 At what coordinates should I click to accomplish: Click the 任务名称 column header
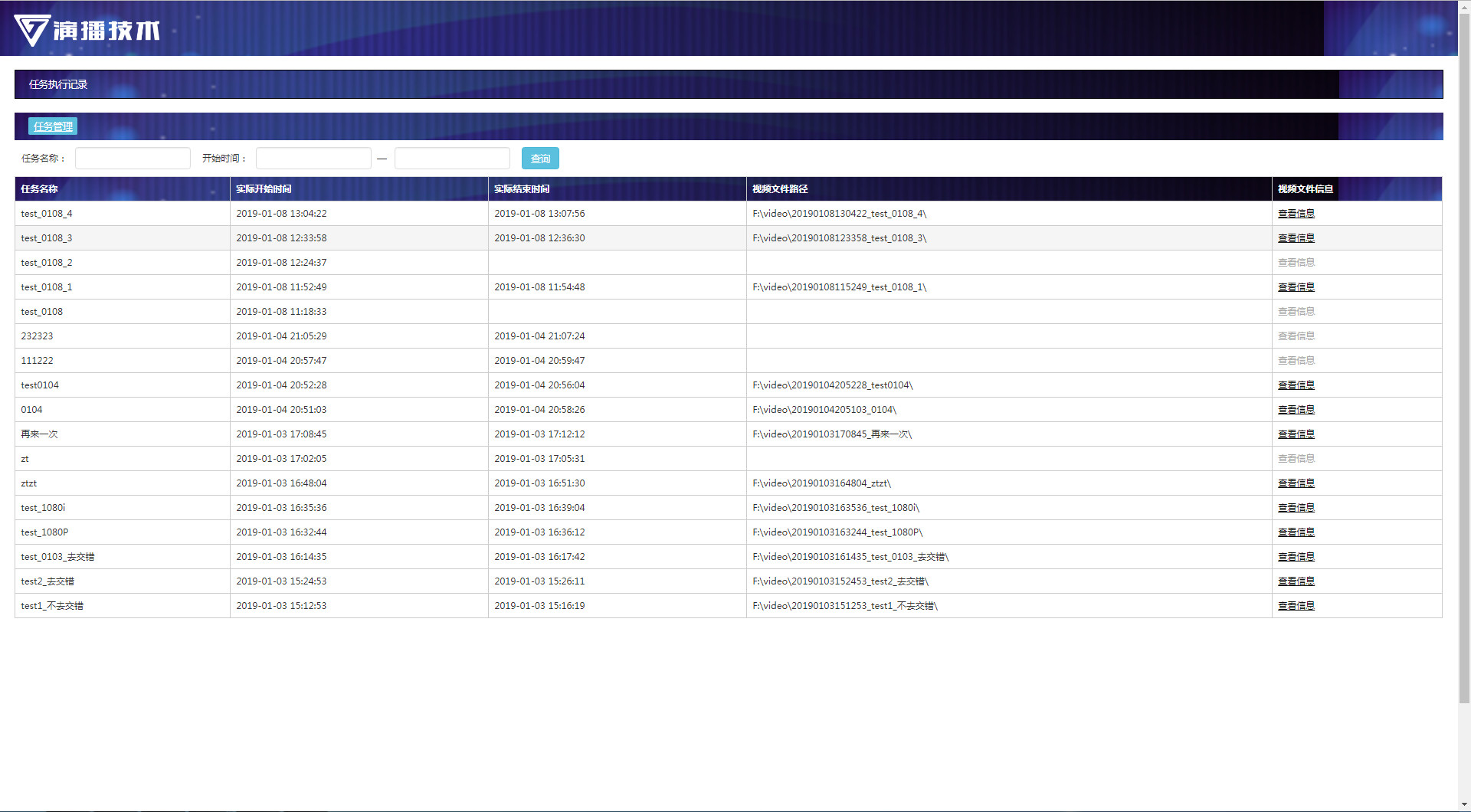40,189
